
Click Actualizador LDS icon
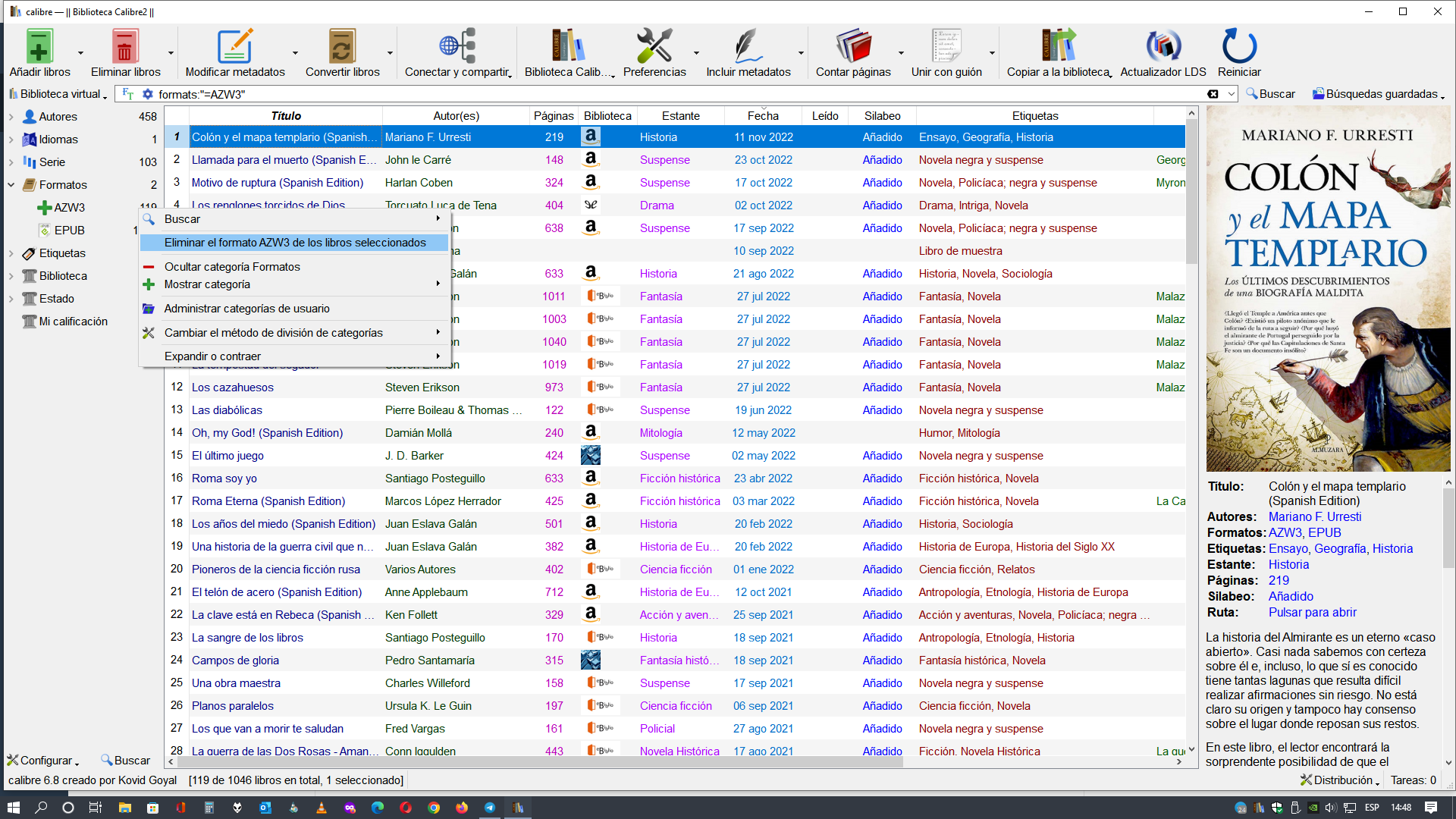[1163, 47]
